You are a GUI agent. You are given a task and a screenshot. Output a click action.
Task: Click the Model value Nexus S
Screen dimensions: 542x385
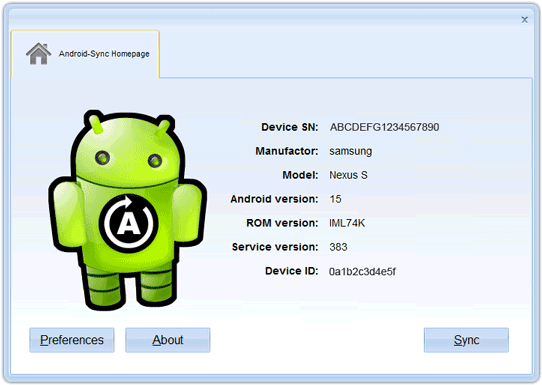348,175
